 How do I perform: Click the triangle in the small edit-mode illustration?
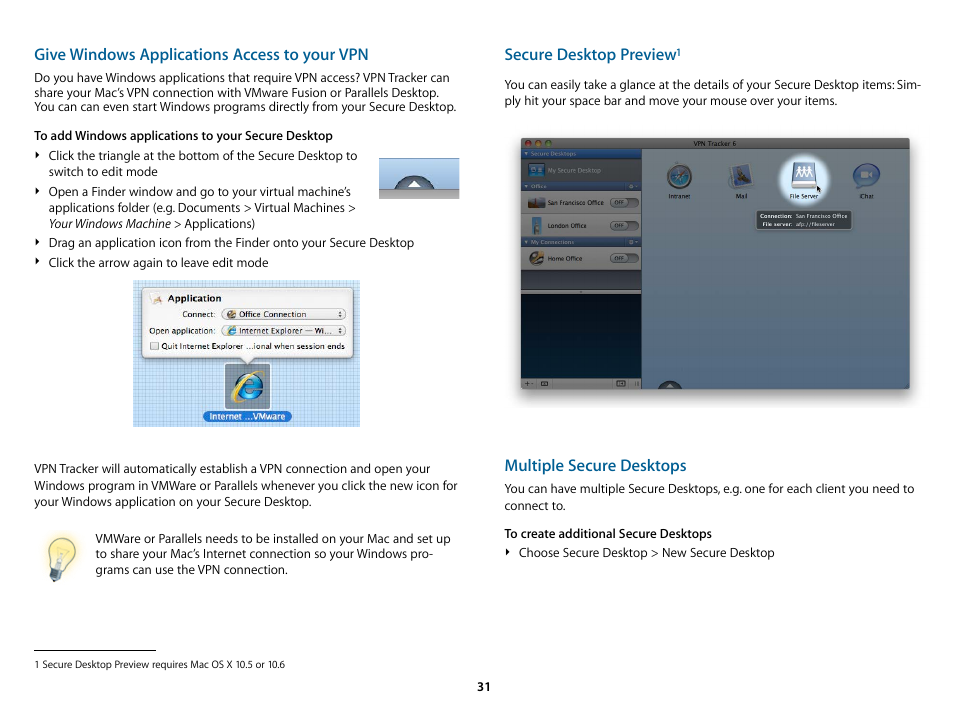pyautogui.click(x=414, y=183)
